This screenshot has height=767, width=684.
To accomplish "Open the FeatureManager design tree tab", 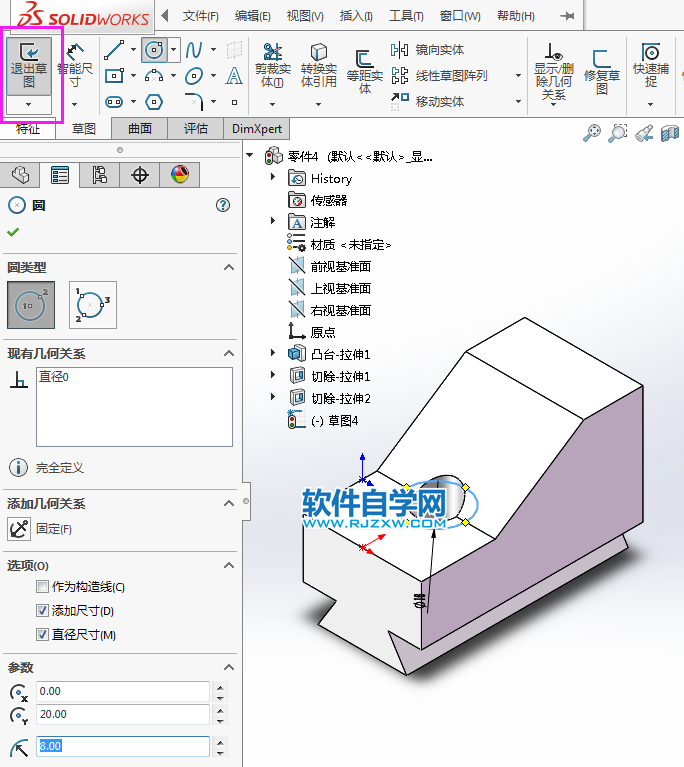I will 20,175.
